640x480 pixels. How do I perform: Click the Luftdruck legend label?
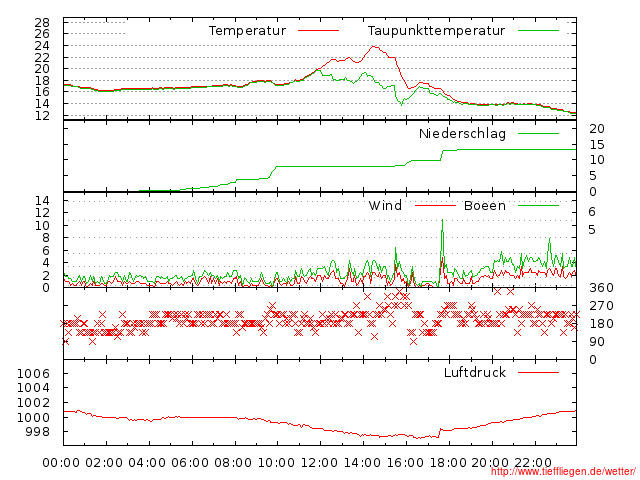tap(475, 373)
